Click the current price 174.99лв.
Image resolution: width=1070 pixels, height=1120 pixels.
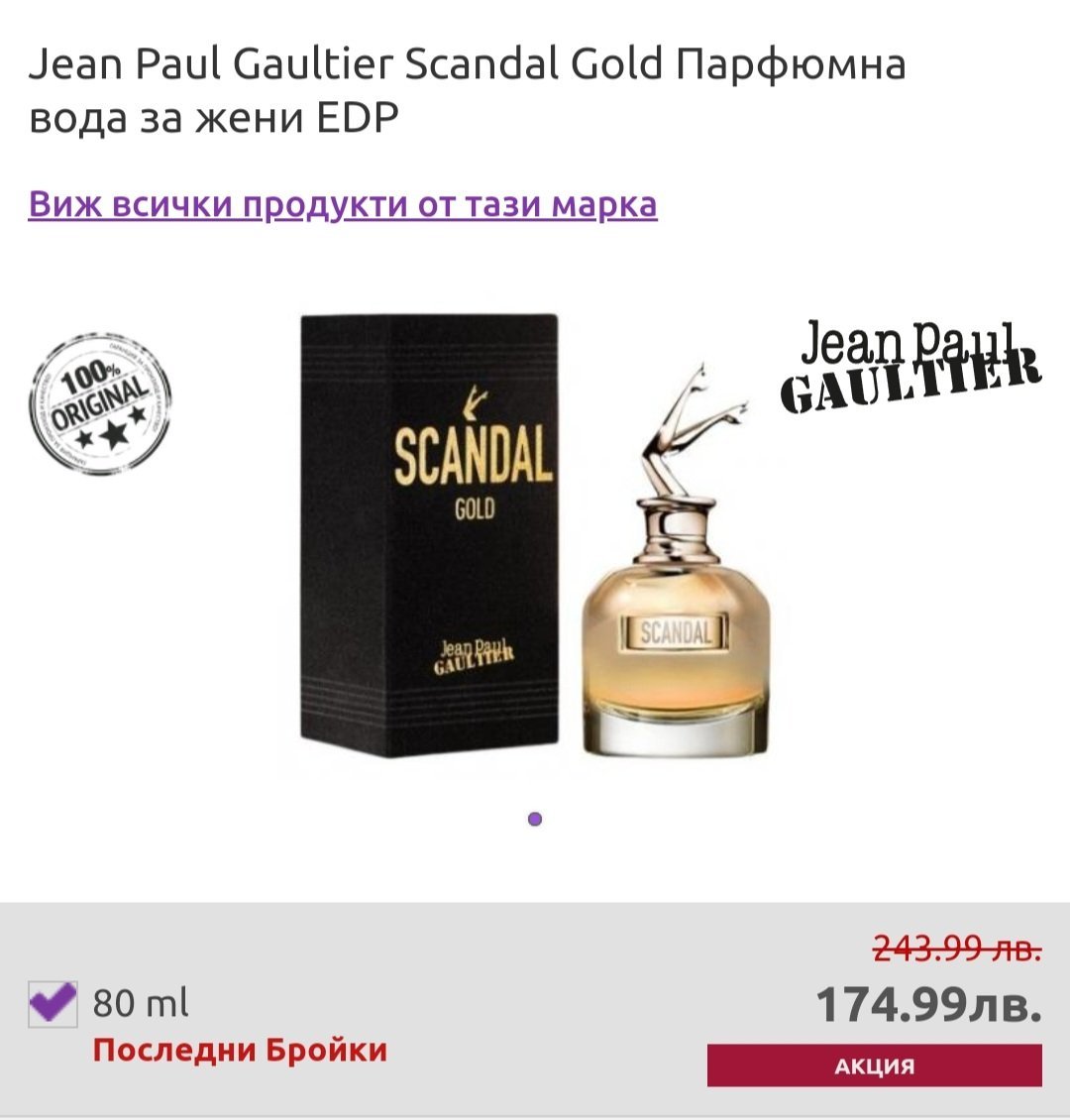[x=928, y=1004]
